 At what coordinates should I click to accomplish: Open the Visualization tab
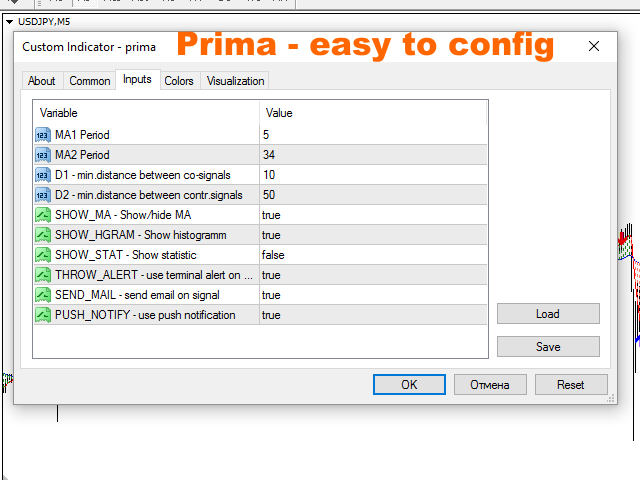[x=235, y=81]
